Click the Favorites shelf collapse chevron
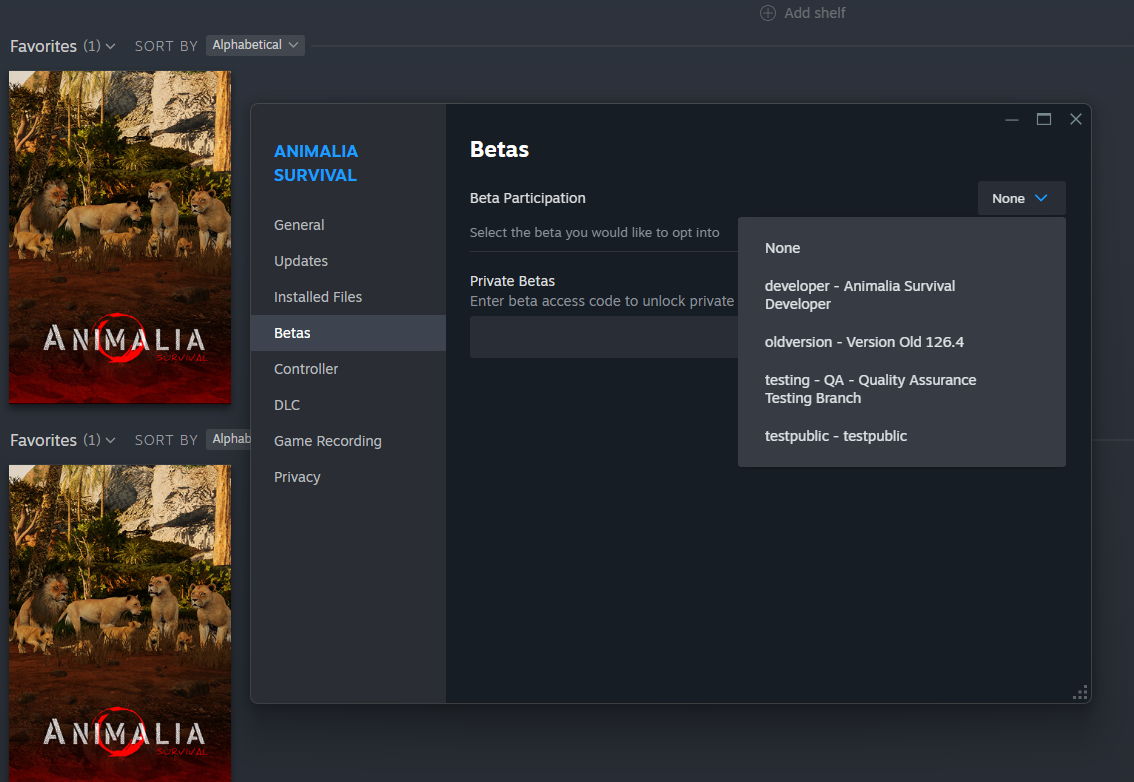Screen dimensions: 1134x782 coord(110,46)
